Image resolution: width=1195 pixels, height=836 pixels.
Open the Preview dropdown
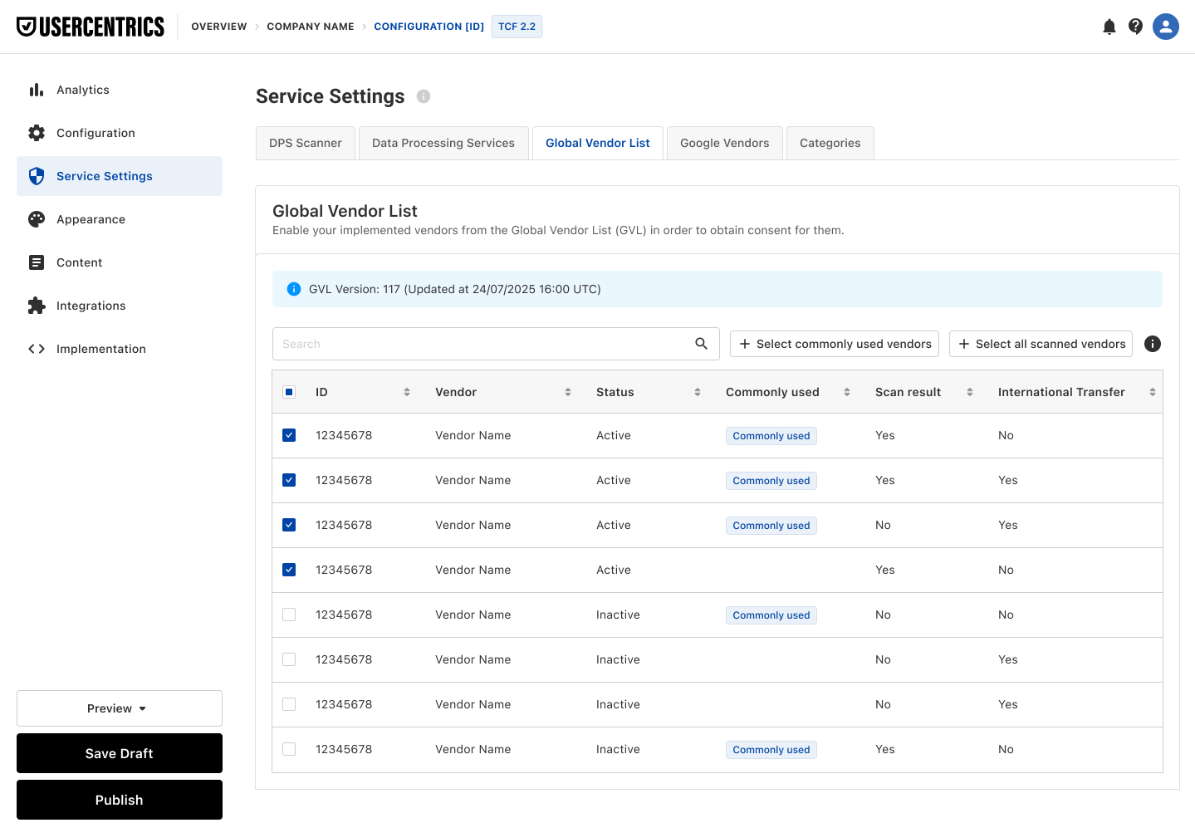click(x=120, y=709)
